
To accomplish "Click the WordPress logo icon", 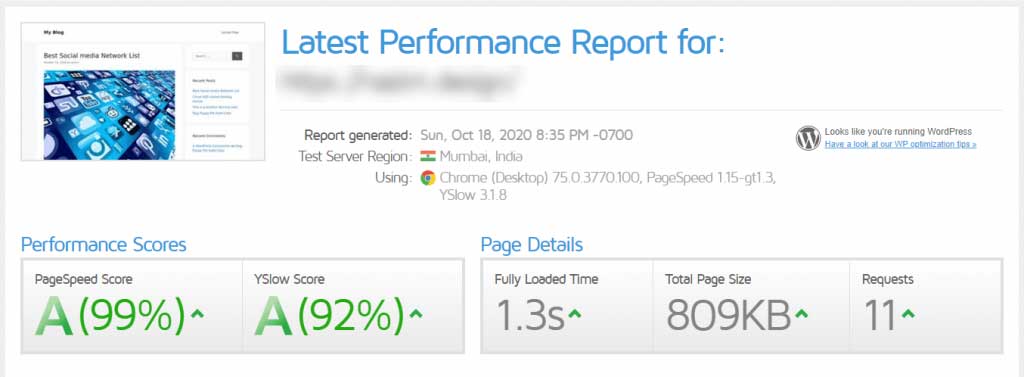I will (x=808, y=138).
